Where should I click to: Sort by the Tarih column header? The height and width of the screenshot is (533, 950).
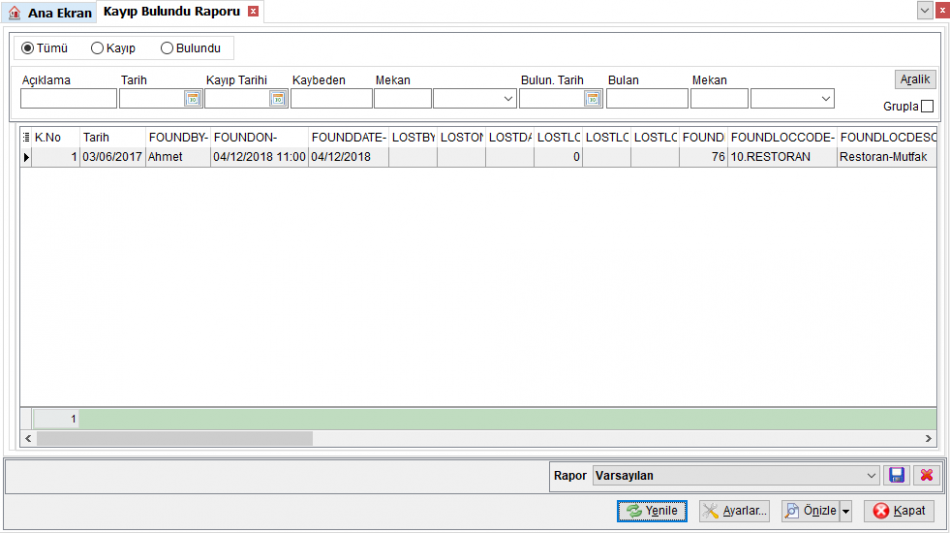pyautogui.click(x=112, y=137)
